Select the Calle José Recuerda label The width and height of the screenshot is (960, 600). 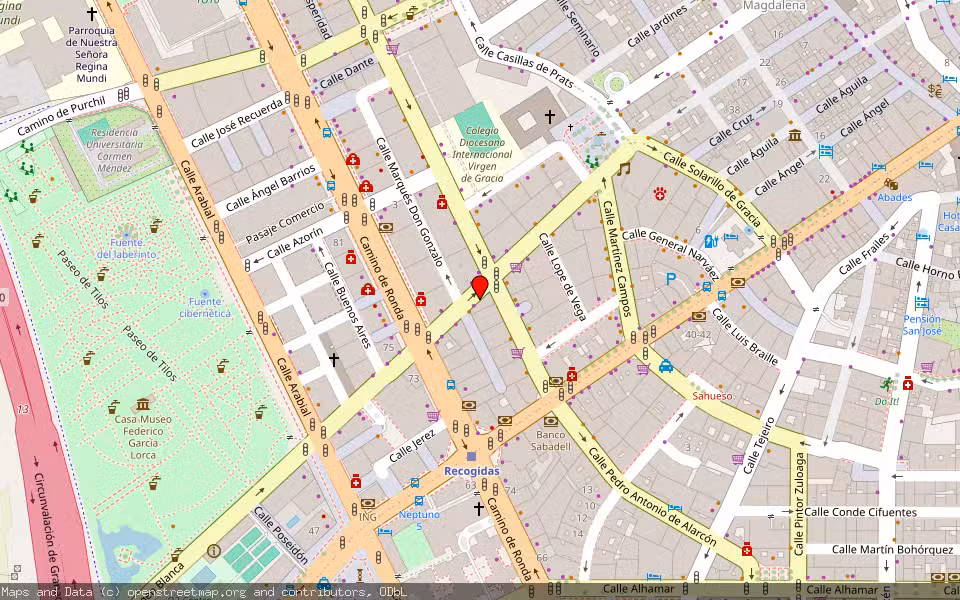click(238, 122)
